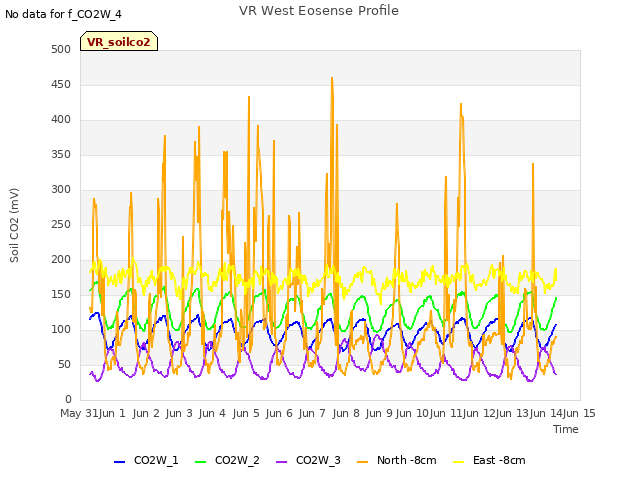Click the 500 y-axis tick label

[61, 49]
